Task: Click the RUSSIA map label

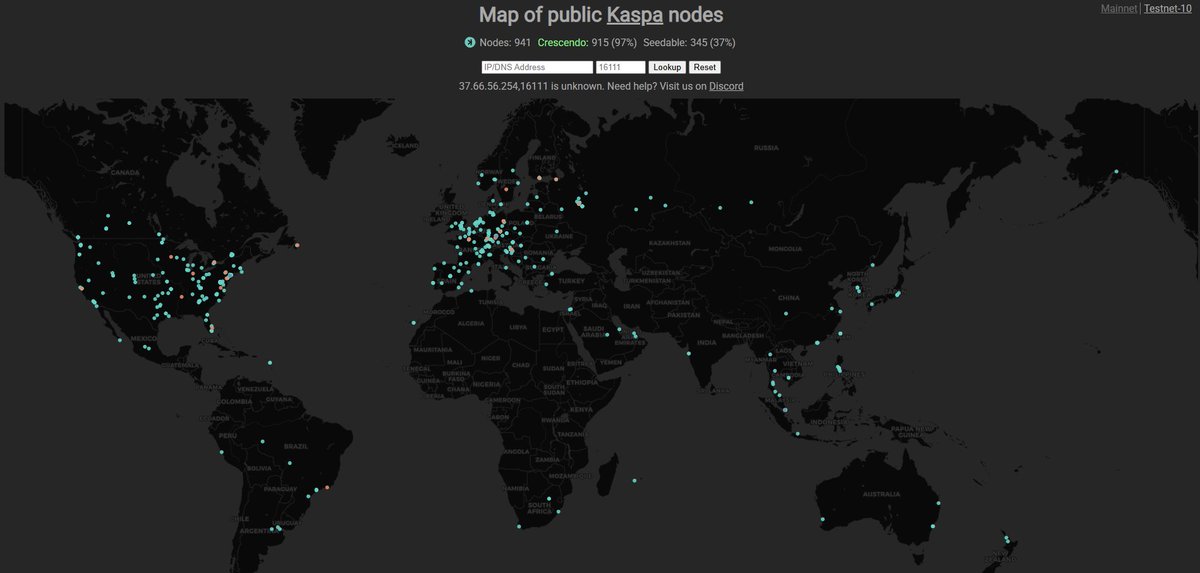Action: pyautogui.click(x=766, y=148)
